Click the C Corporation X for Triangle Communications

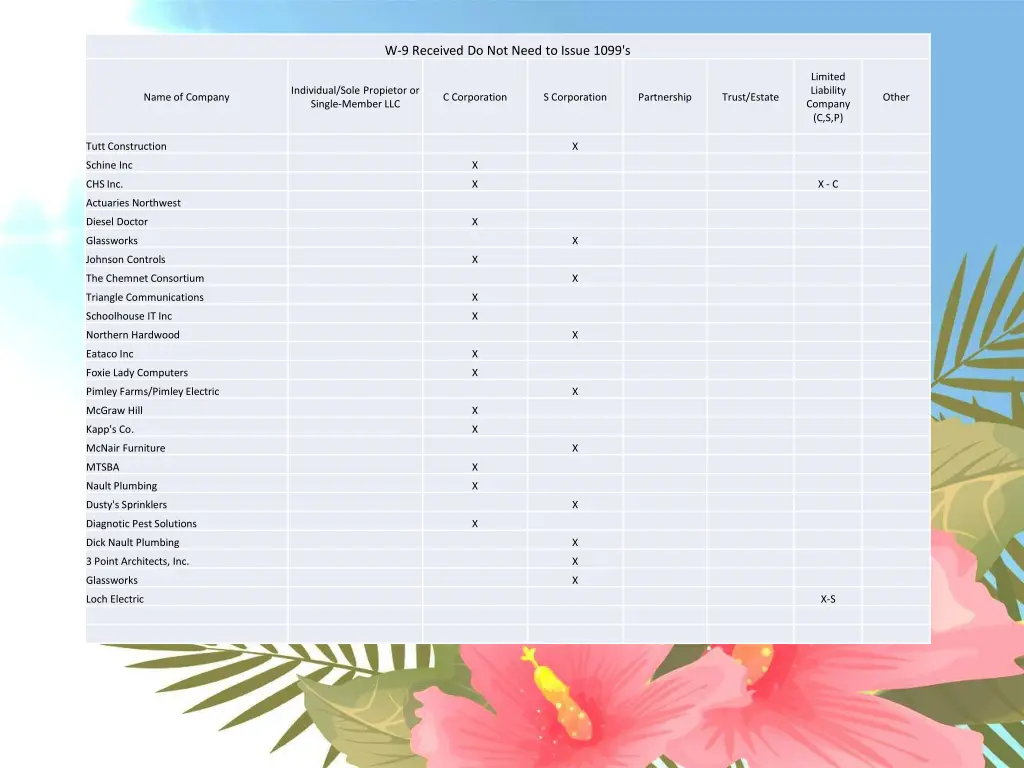click(475, 297)
